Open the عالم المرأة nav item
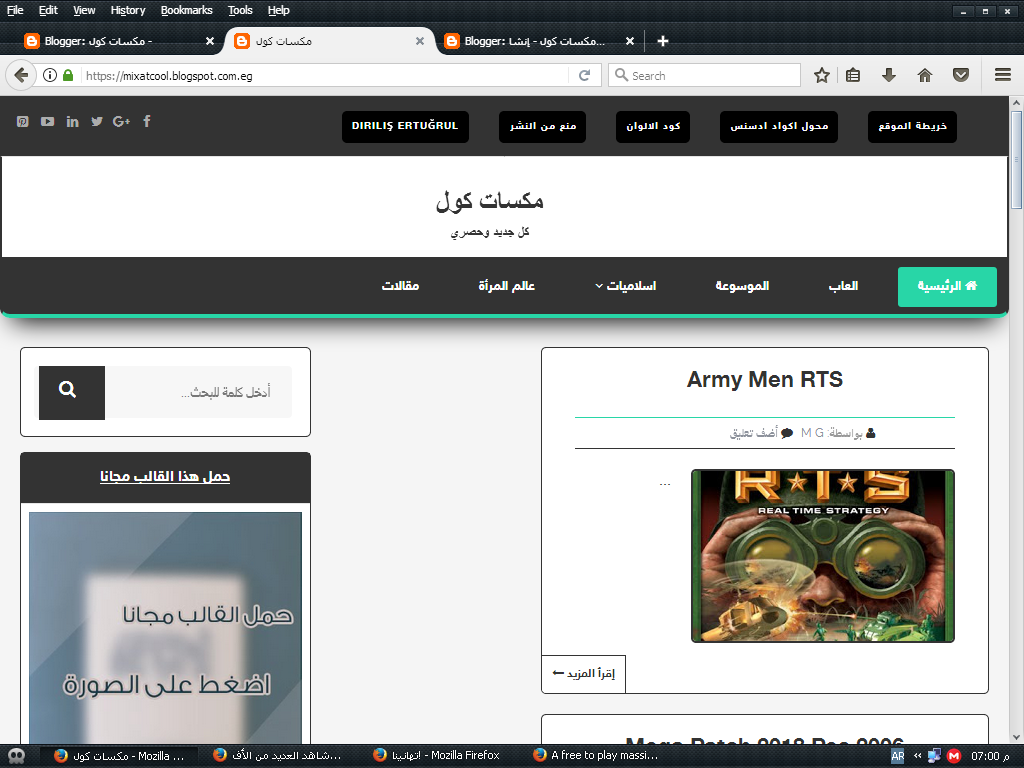Viewport: 1024px width, 768px height. click(x=507, y=286)
